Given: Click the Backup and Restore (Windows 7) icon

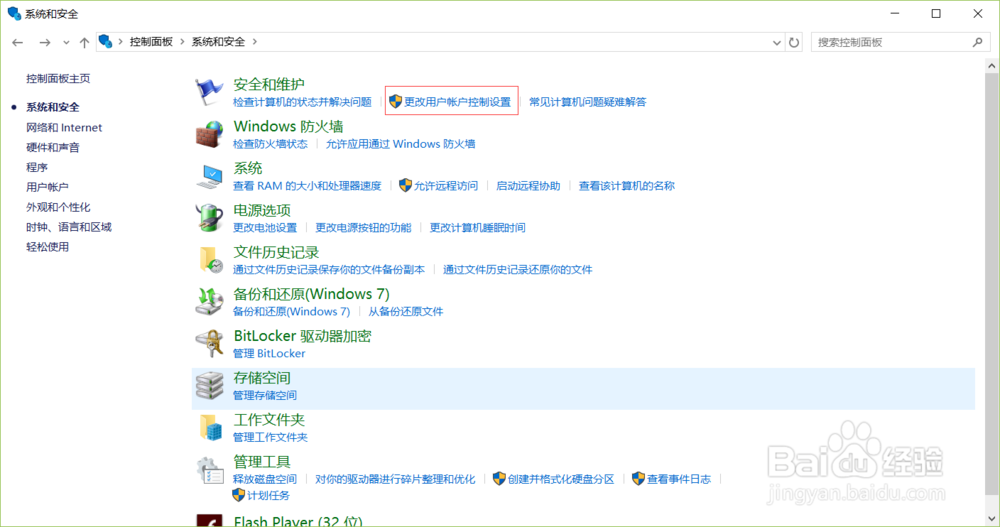Looking at the screenshot, I should tap(209, 302).
